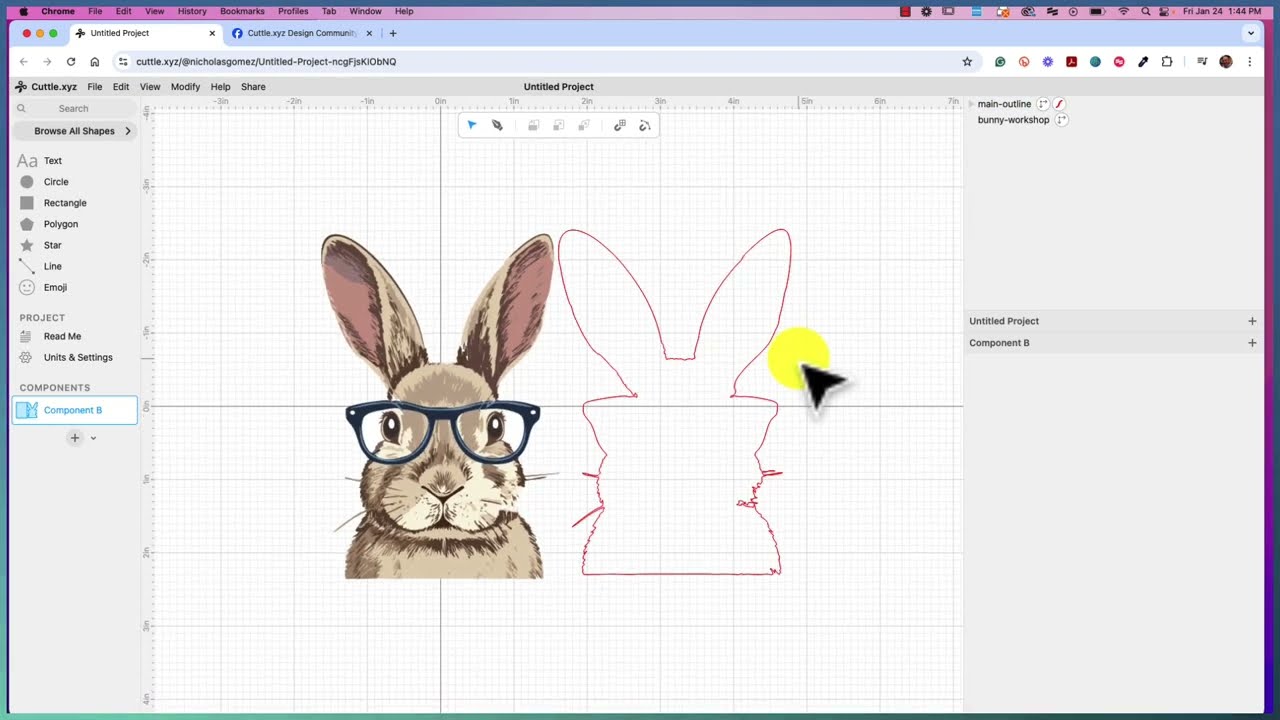
Task: Expand Component B section with plus
Action: coord(1252,343)
